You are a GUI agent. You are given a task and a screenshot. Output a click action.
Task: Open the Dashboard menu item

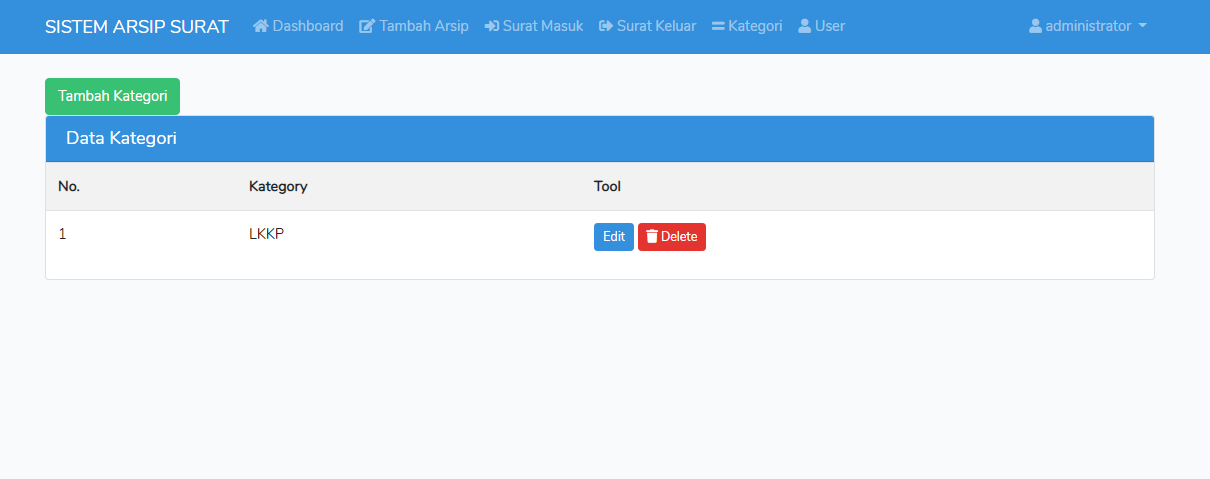[x=298, y=26]
